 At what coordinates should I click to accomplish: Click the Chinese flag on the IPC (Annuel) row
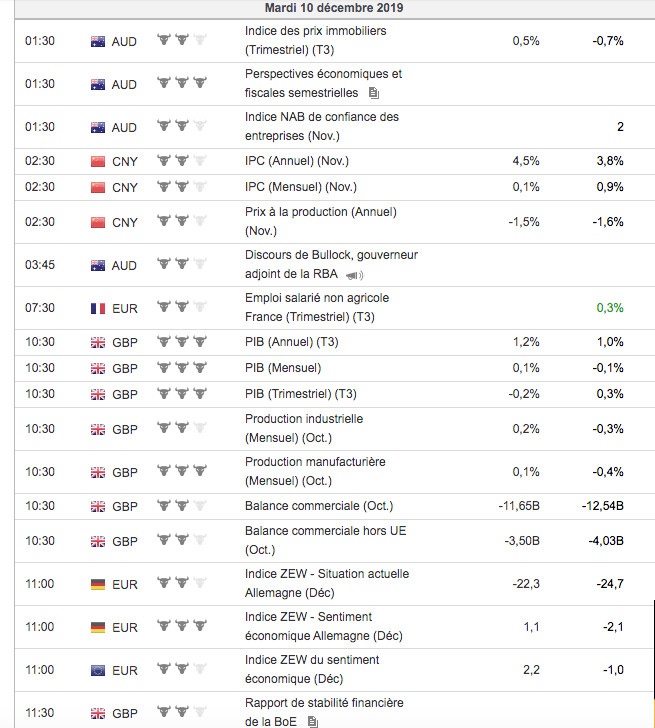[x=97, y=161]
